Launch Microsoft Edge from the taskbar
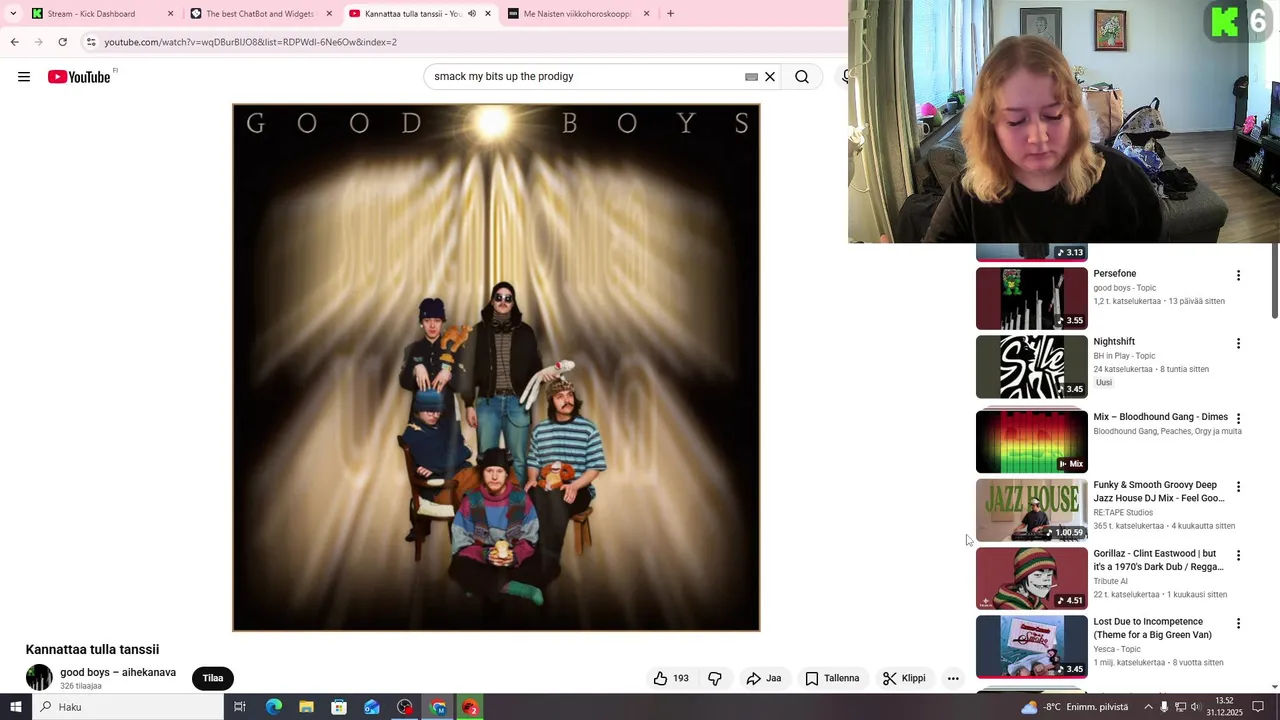 coord(273,707)
